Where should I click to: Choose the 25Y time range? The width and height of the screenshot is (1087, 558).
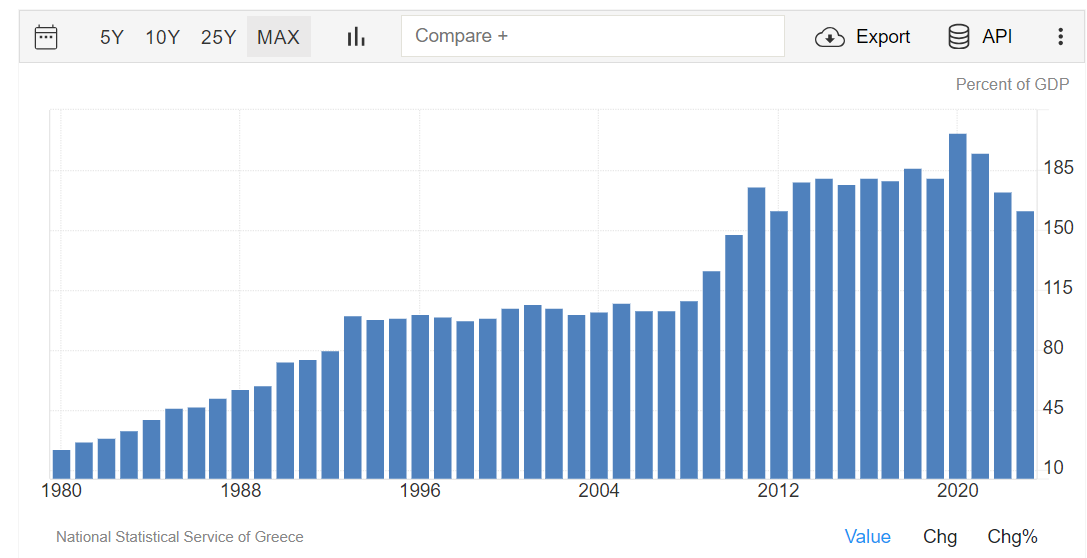(218, 37)
